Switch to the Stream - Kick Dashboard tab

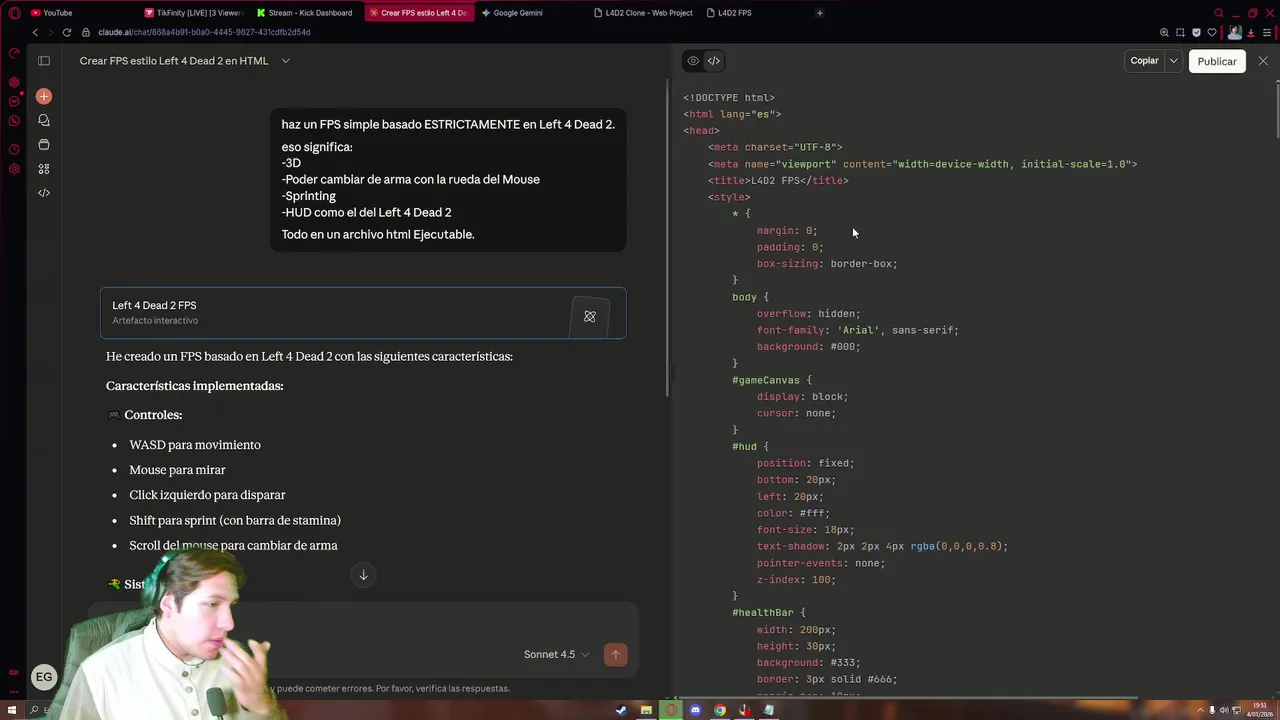(305, 13)
